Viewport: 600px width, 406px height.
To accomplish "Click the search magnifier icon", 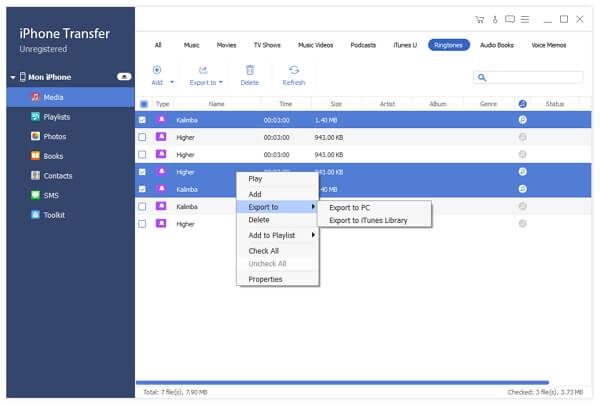I will pyautogui.click(x=482, y=78).
